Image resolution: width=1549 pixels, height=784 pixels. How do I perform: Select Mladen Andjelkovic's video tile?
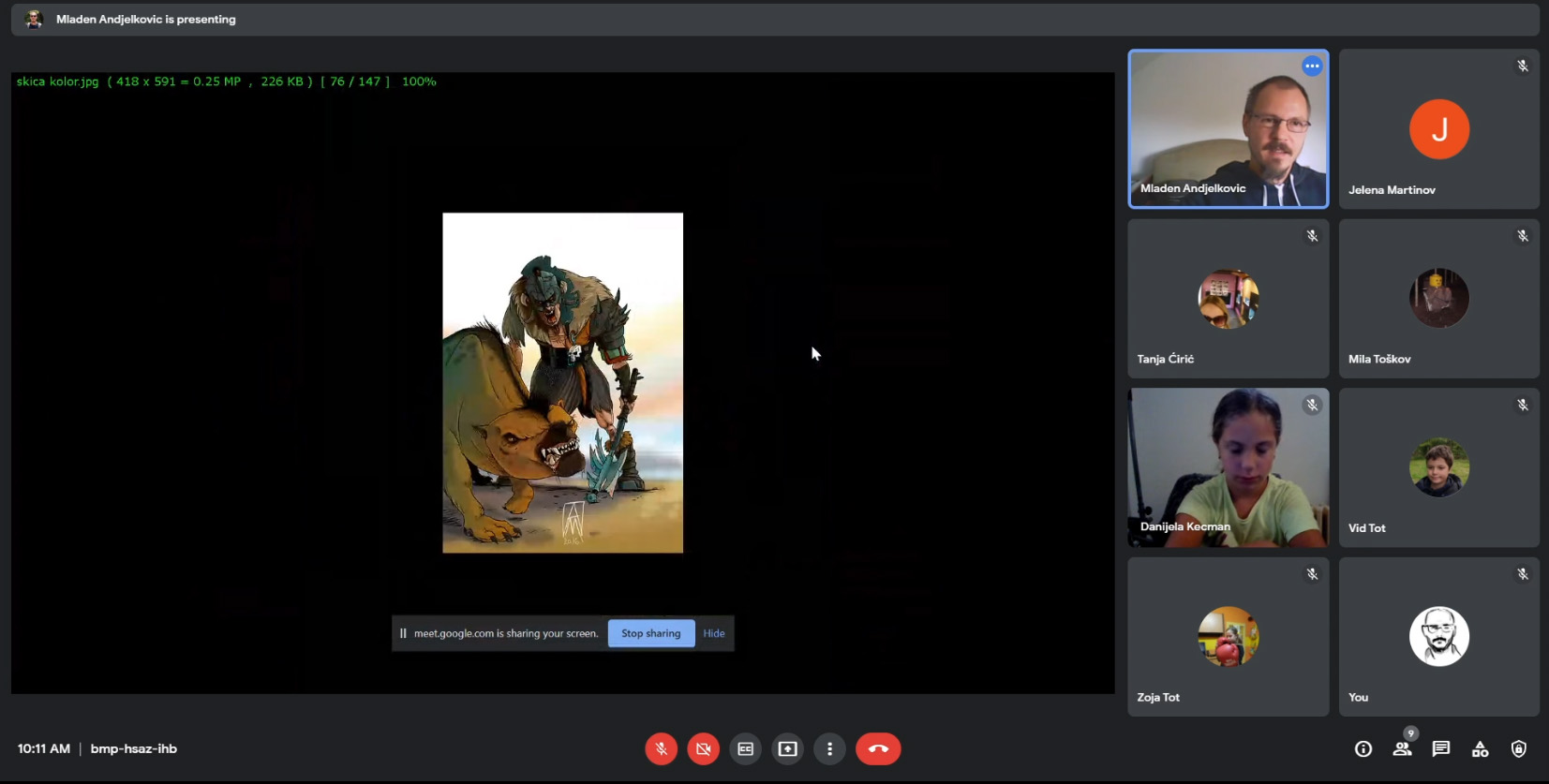coord(1229,128)
